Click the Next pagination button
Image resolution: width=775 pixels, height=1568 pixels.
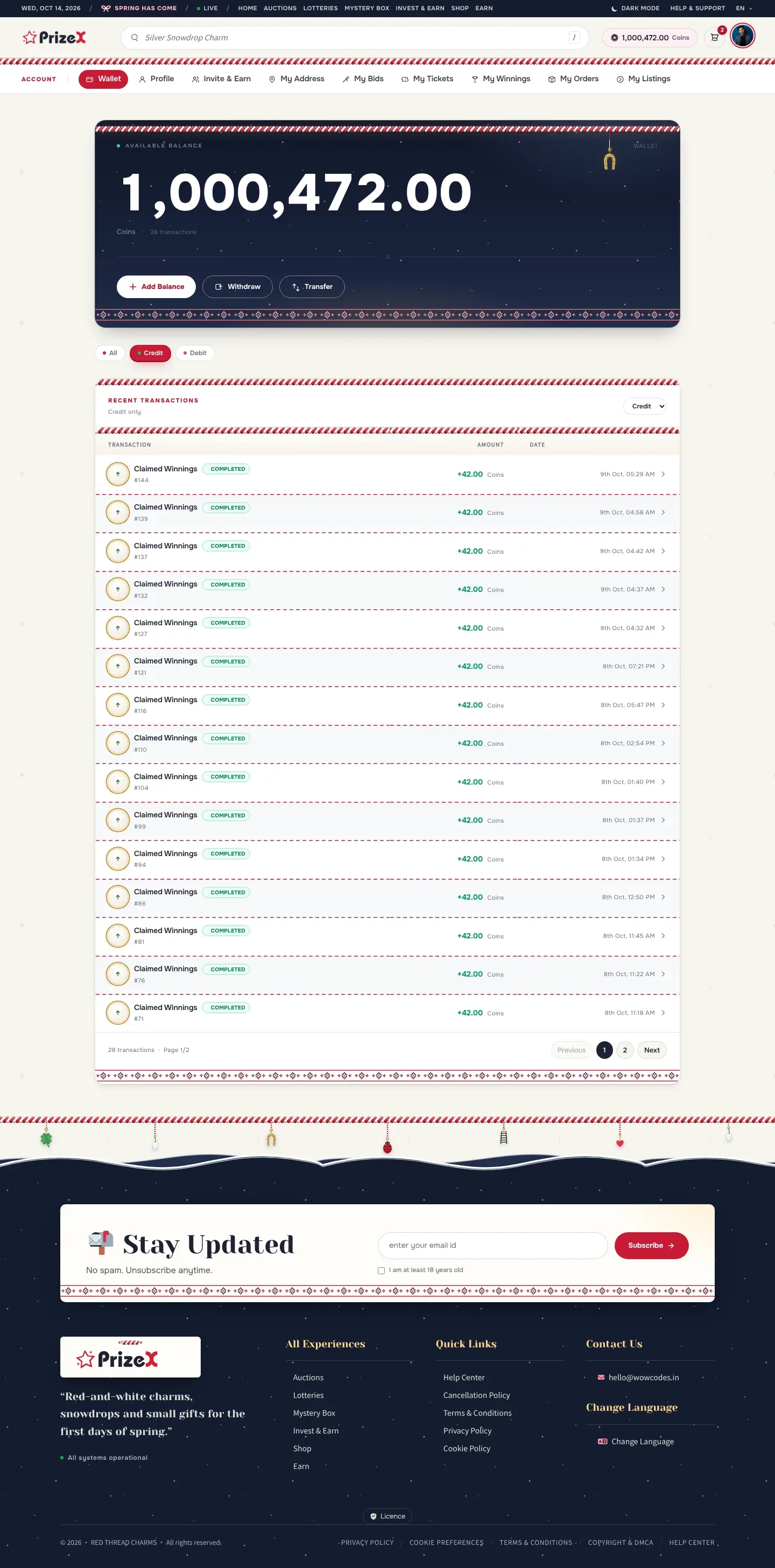click(651, 1050)
